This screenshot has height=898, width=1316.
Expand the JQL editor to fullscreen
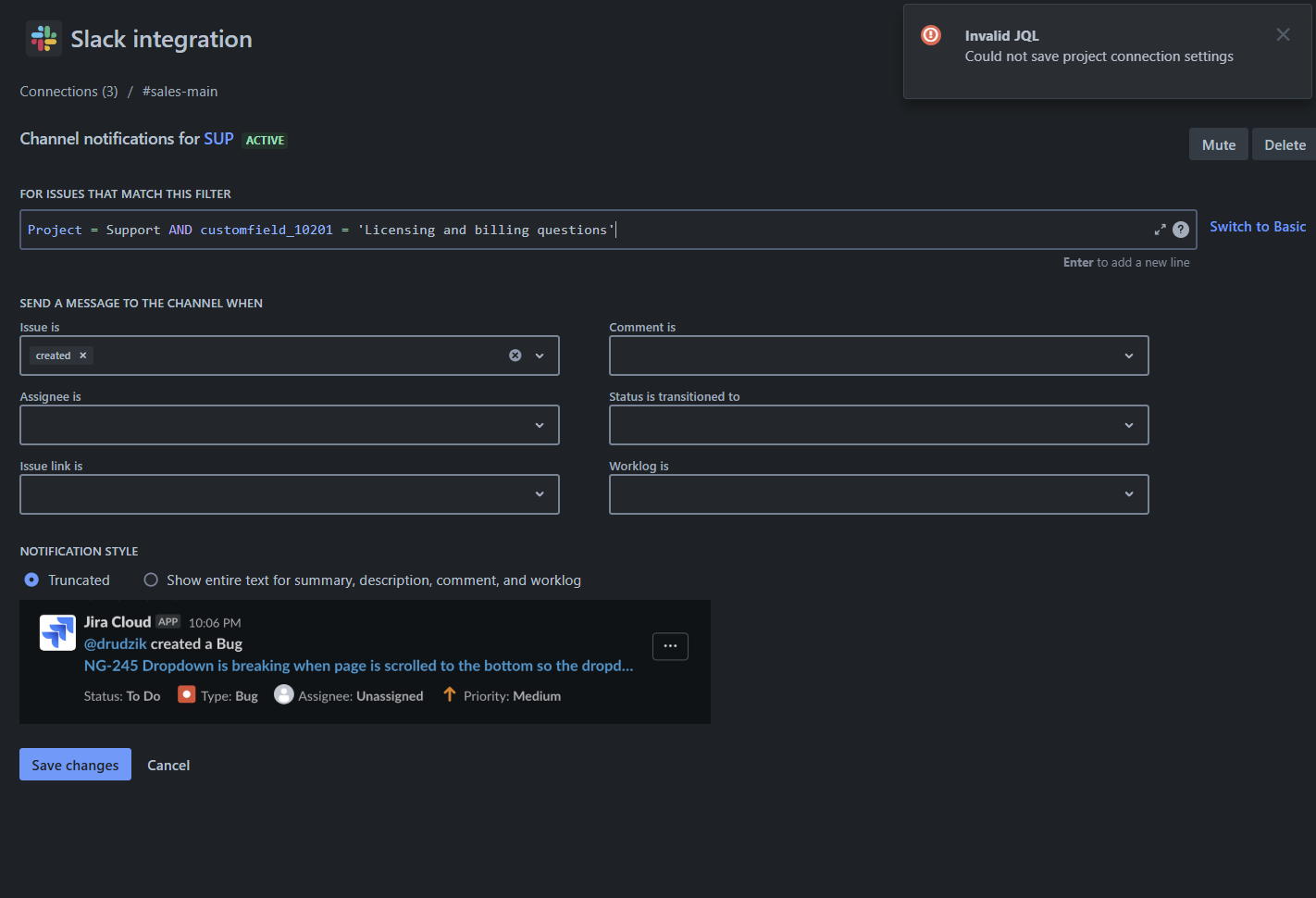point(1160,229)
